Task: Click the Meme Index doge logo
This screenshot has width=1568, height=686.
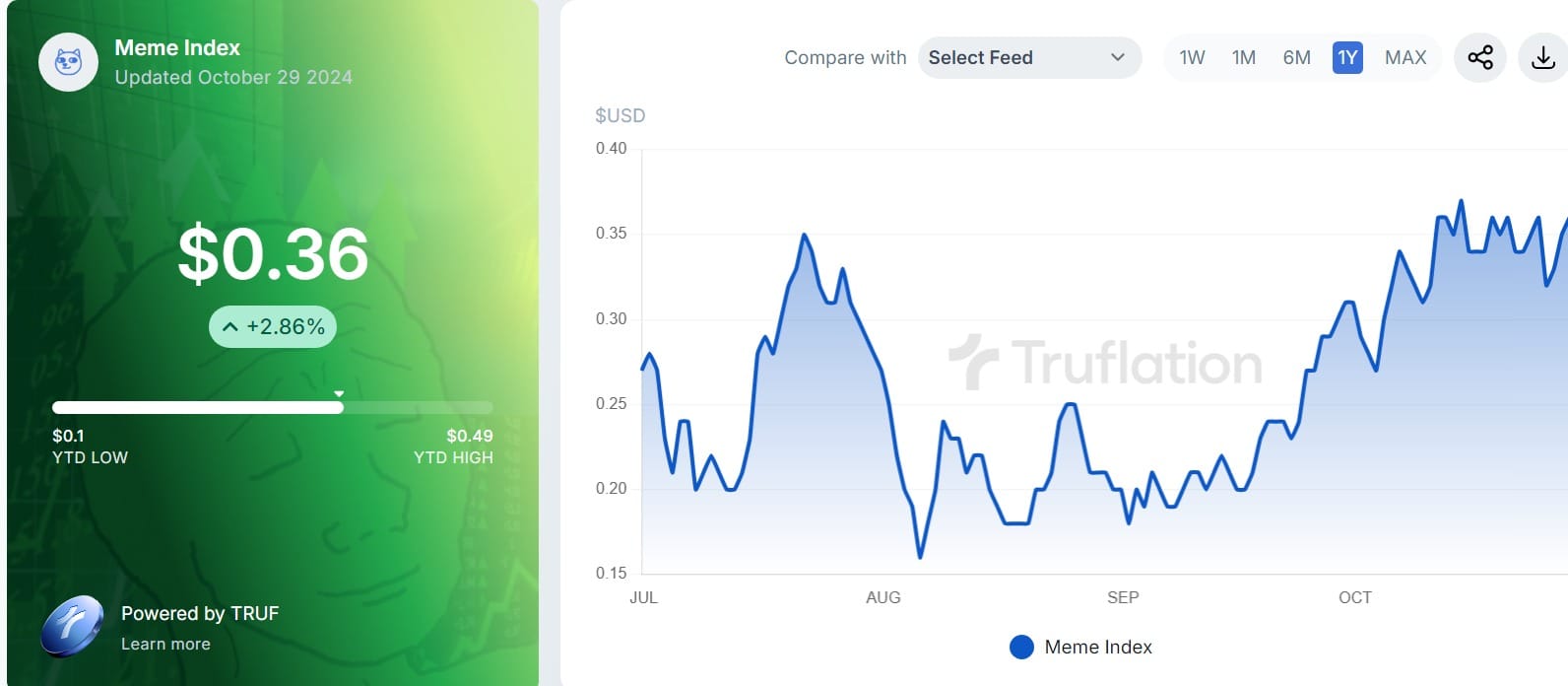Action: coord(67,61)
